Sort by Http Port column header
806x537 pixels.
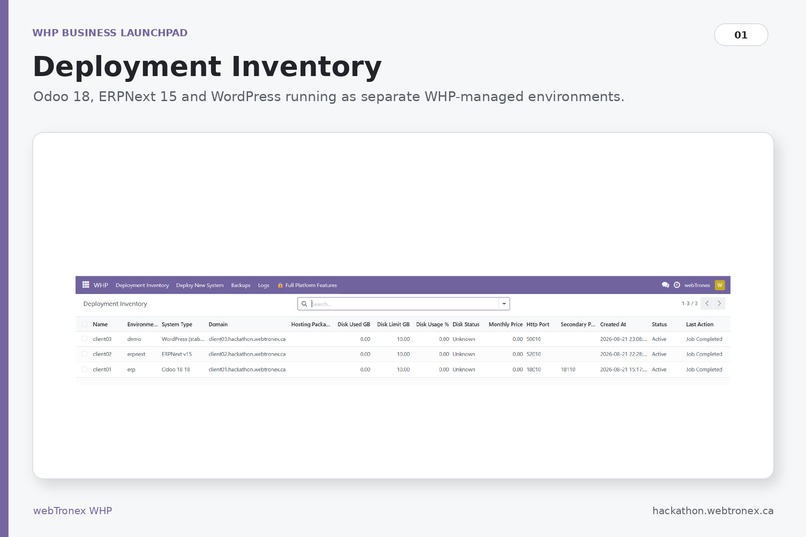(x=538, y=324)
